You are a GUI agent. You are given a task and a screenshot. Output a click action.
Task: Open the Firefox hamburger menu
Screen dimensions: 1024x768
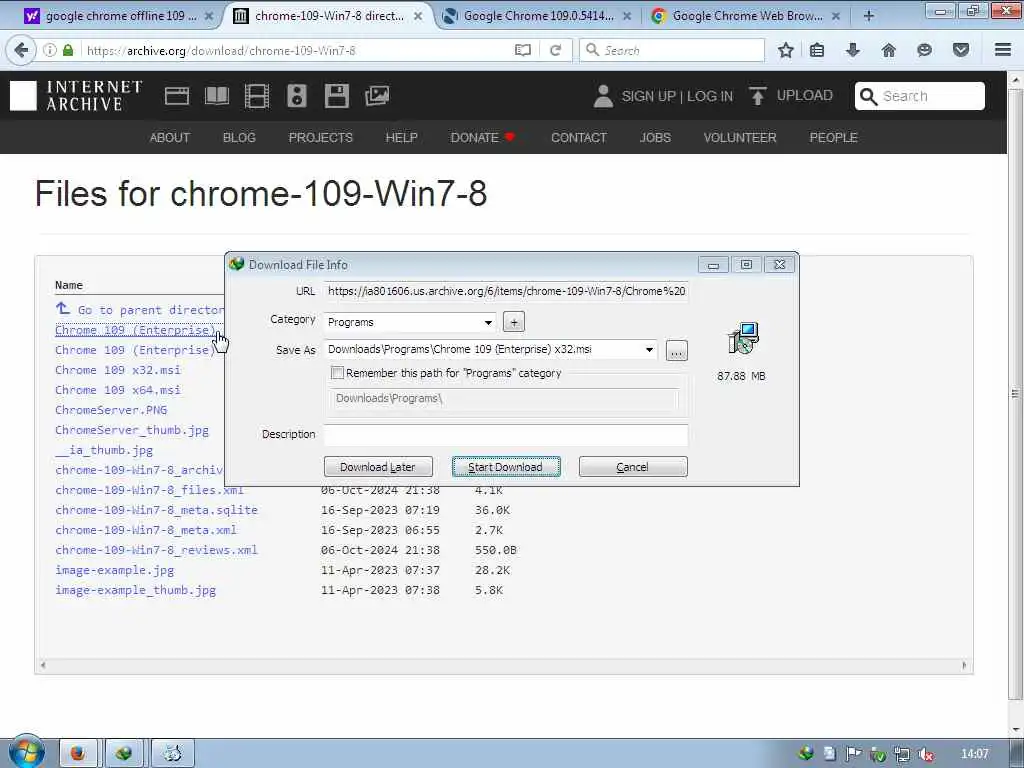pyautogui.click(x=1003, y=50)
